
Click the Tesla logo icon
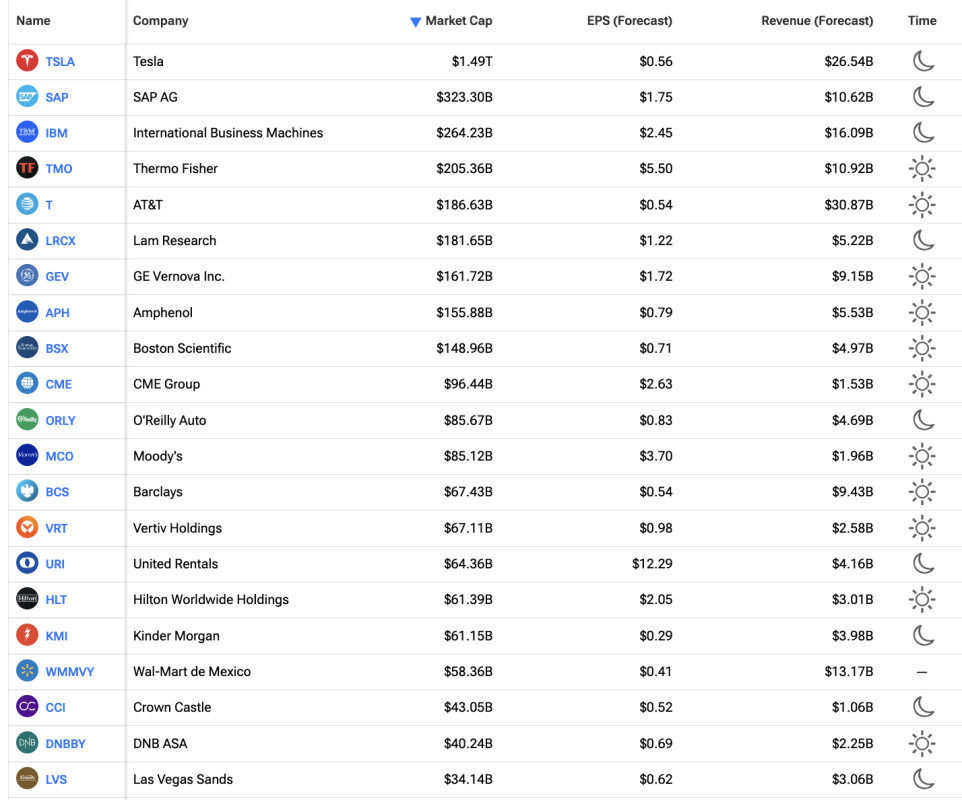click(x=27, y=61)
